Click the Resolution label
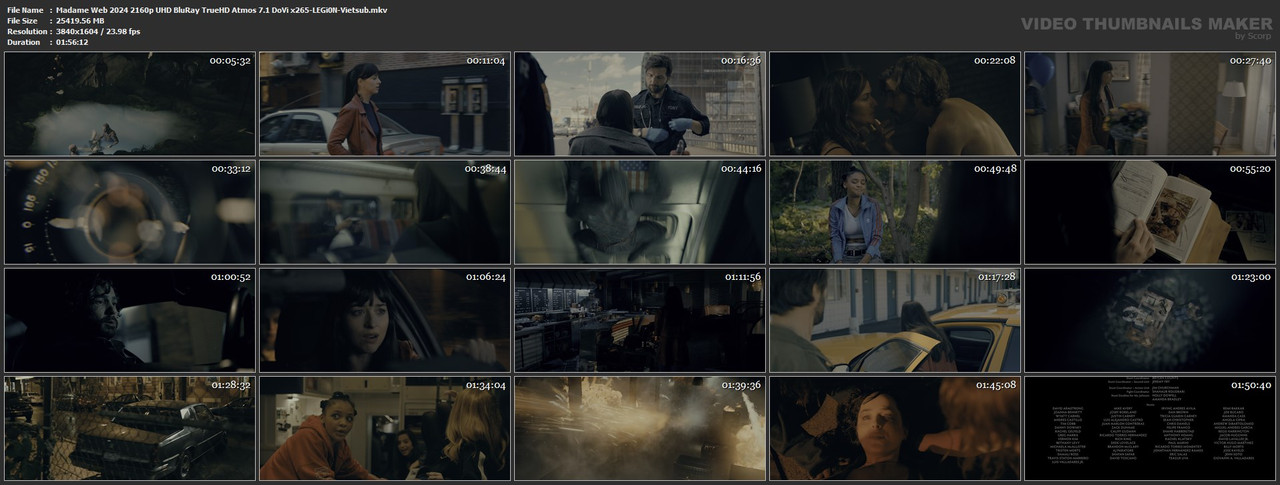Screen dimensions: 1280x485 coord(26,31)
